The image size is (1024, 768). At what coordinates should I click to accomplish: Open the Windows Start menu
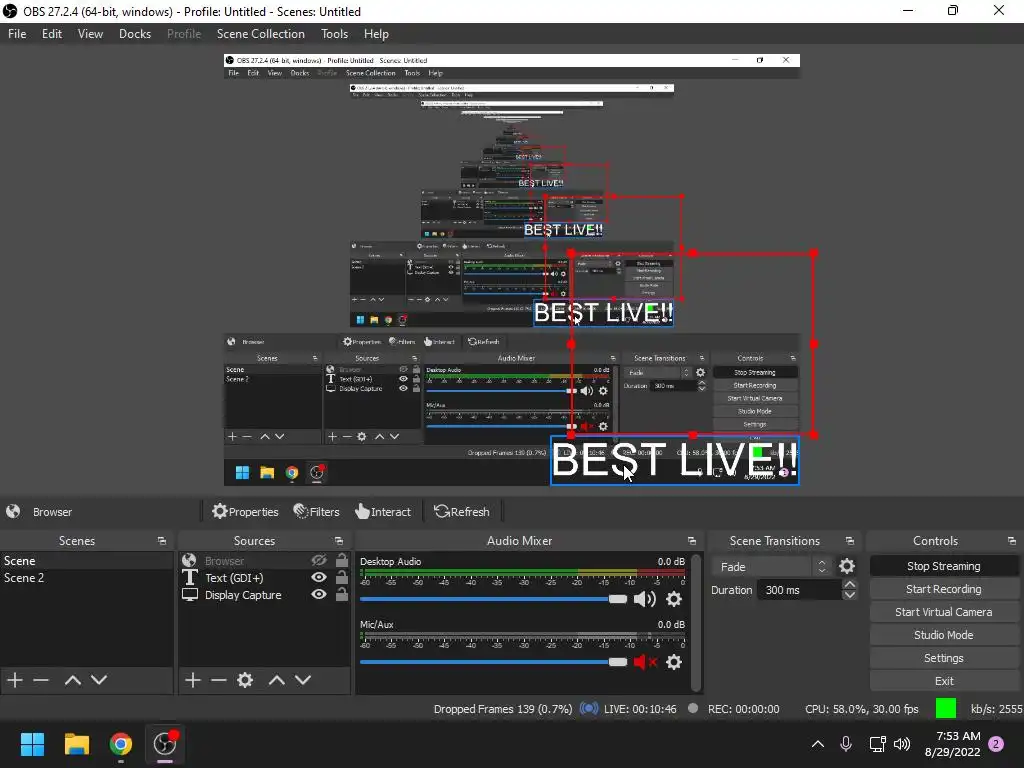[x=32, y=744]
